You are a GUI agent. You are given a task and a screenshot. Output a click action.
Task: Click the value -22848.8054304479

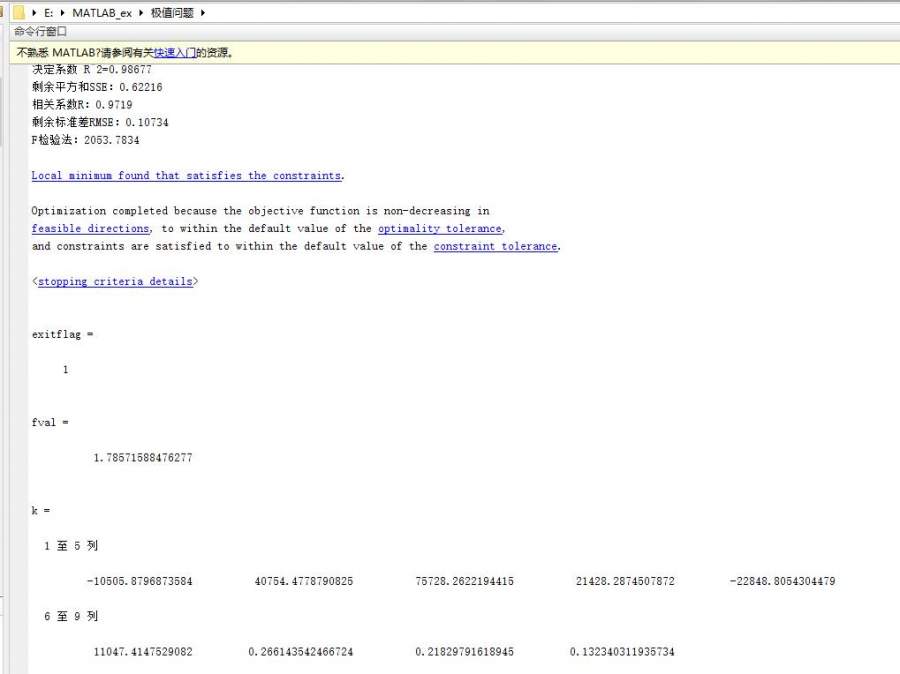(x=782, y=581)
